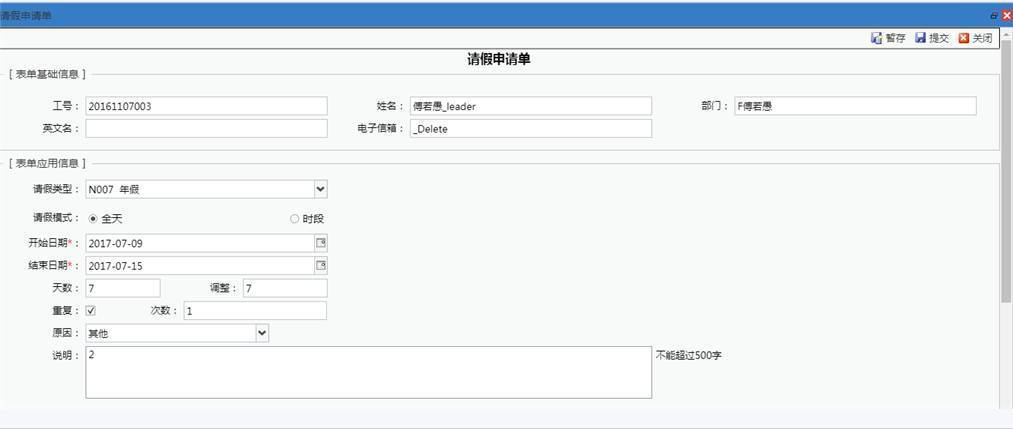Focus the 次数 input field

(x=254, y=311)
